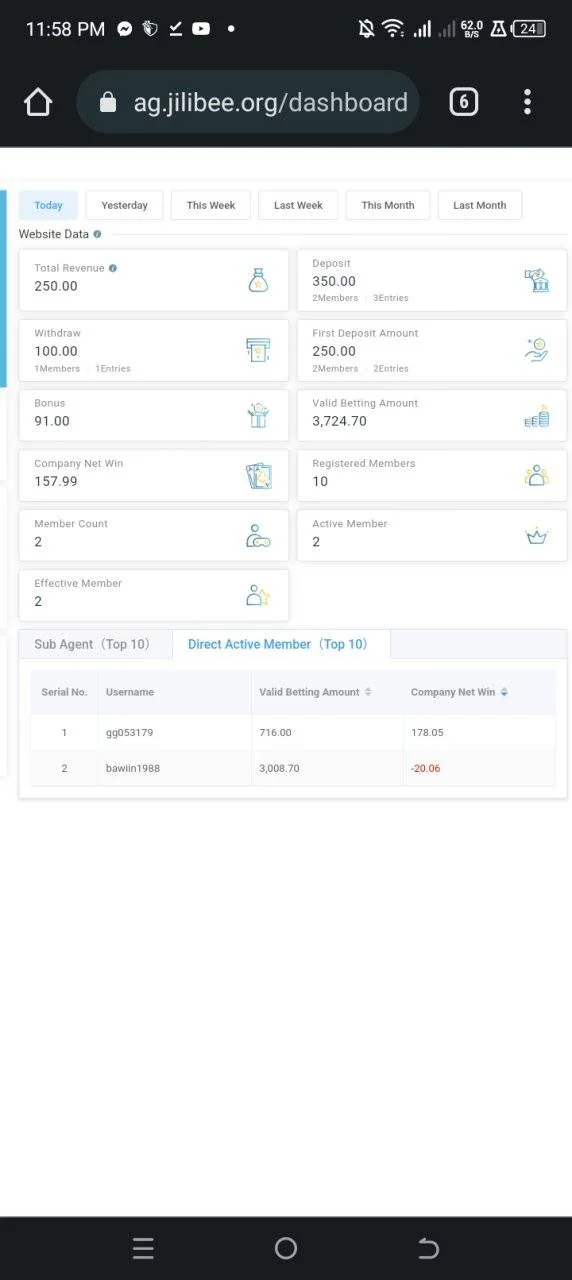Image resolution: width=572 pixels, height=1280 pixels.
Task: Sort by Valid Betting Amount column arrows
Action: click(368, 692)
